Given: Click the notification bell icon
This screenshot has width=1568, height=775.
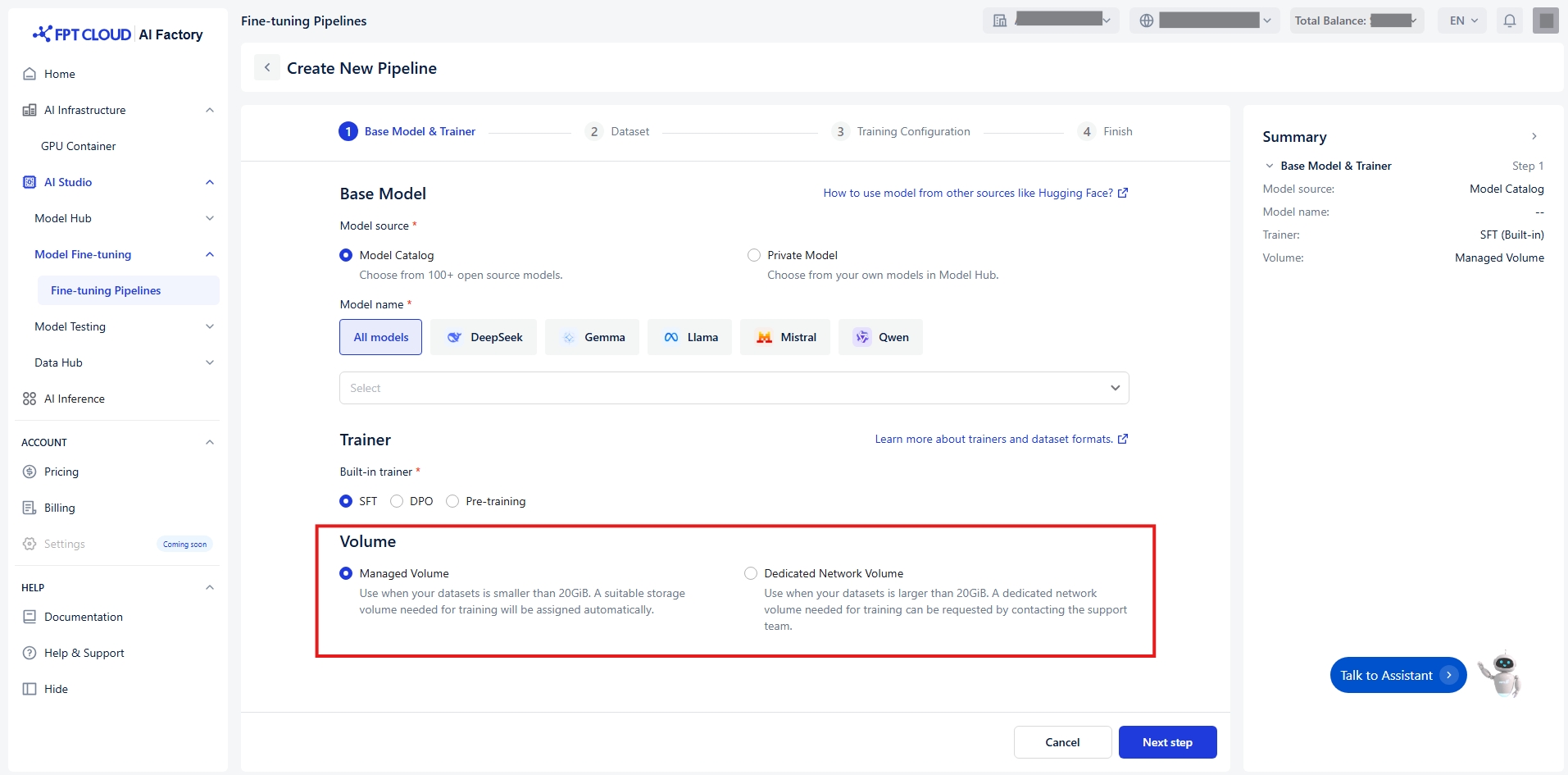Looking at the screenshot, I should pyautogui.click(x=1509, y=21).
